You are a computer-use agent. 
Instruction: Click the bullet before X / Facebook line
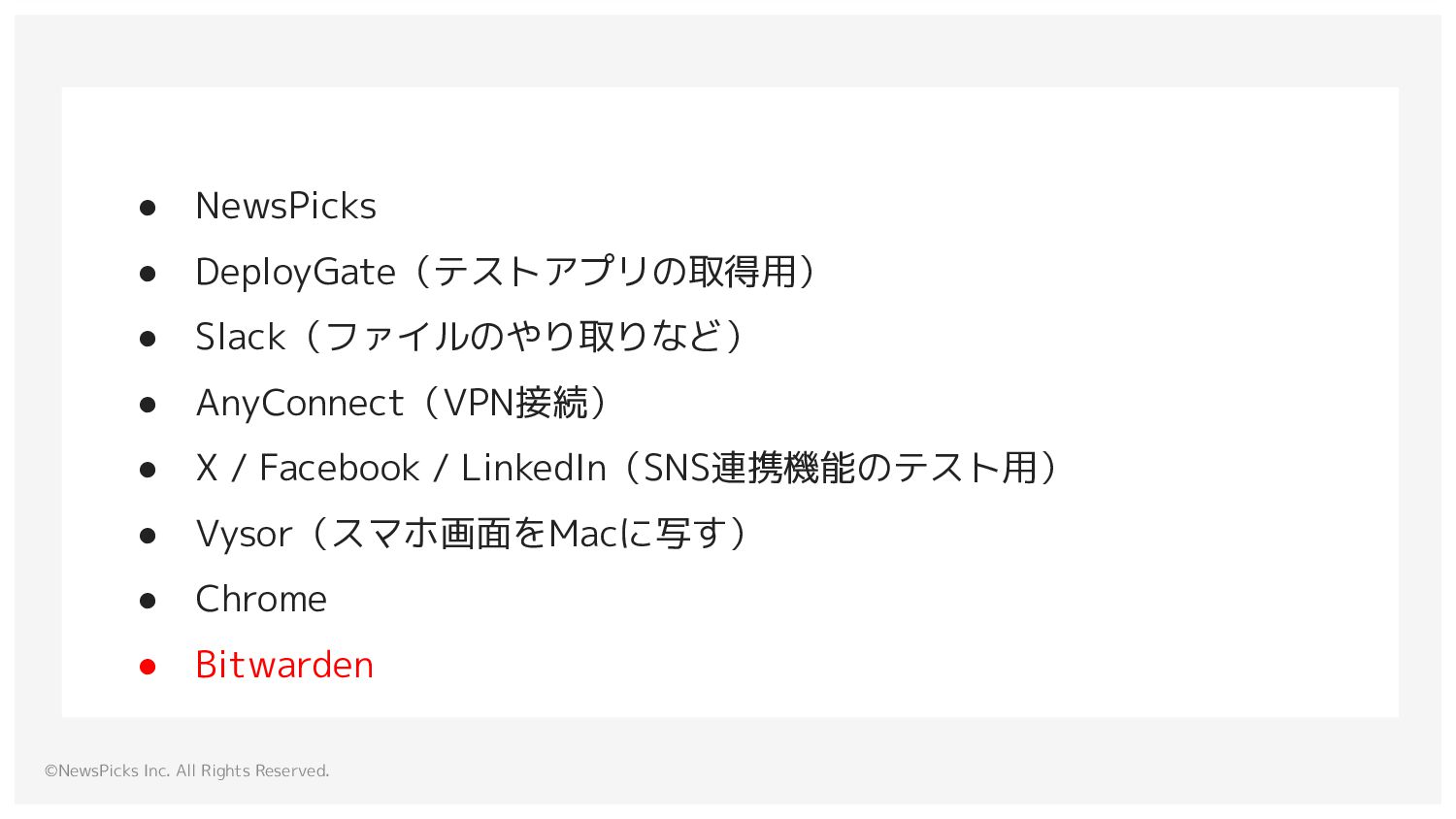click(x=148, y=470)
